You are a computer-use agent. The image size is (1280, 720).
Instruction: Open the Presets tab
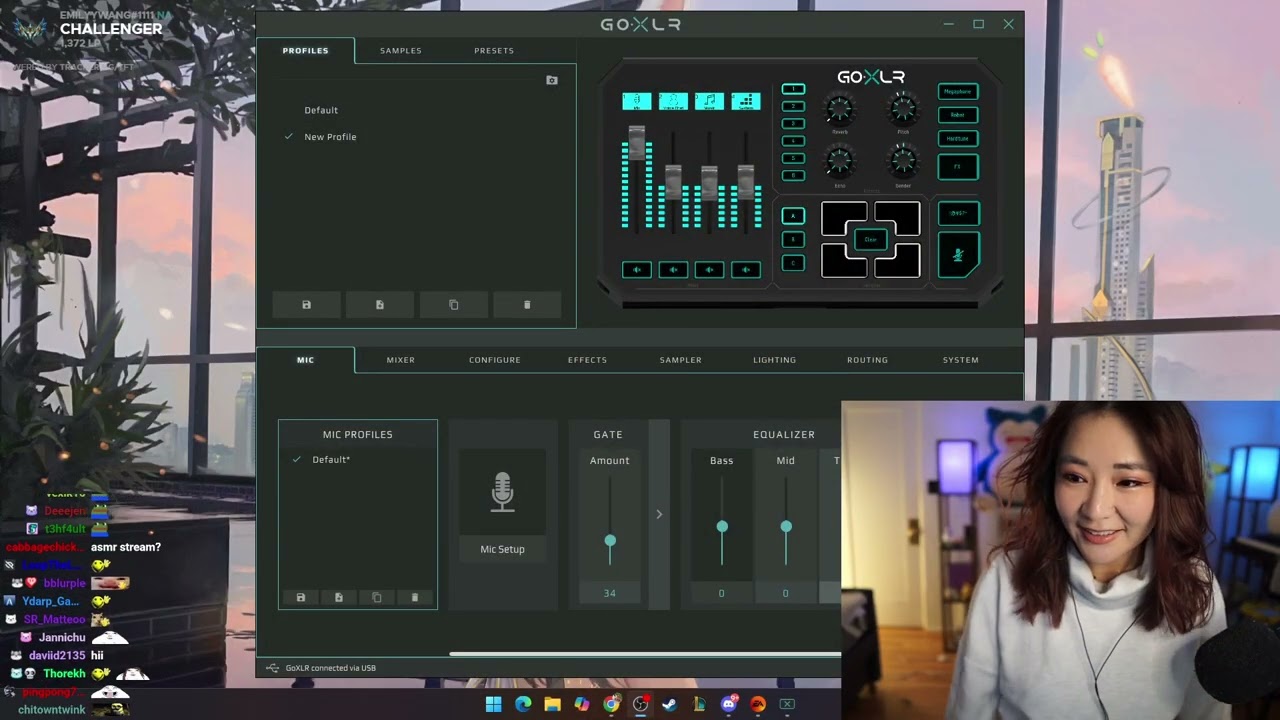(494, 50)
